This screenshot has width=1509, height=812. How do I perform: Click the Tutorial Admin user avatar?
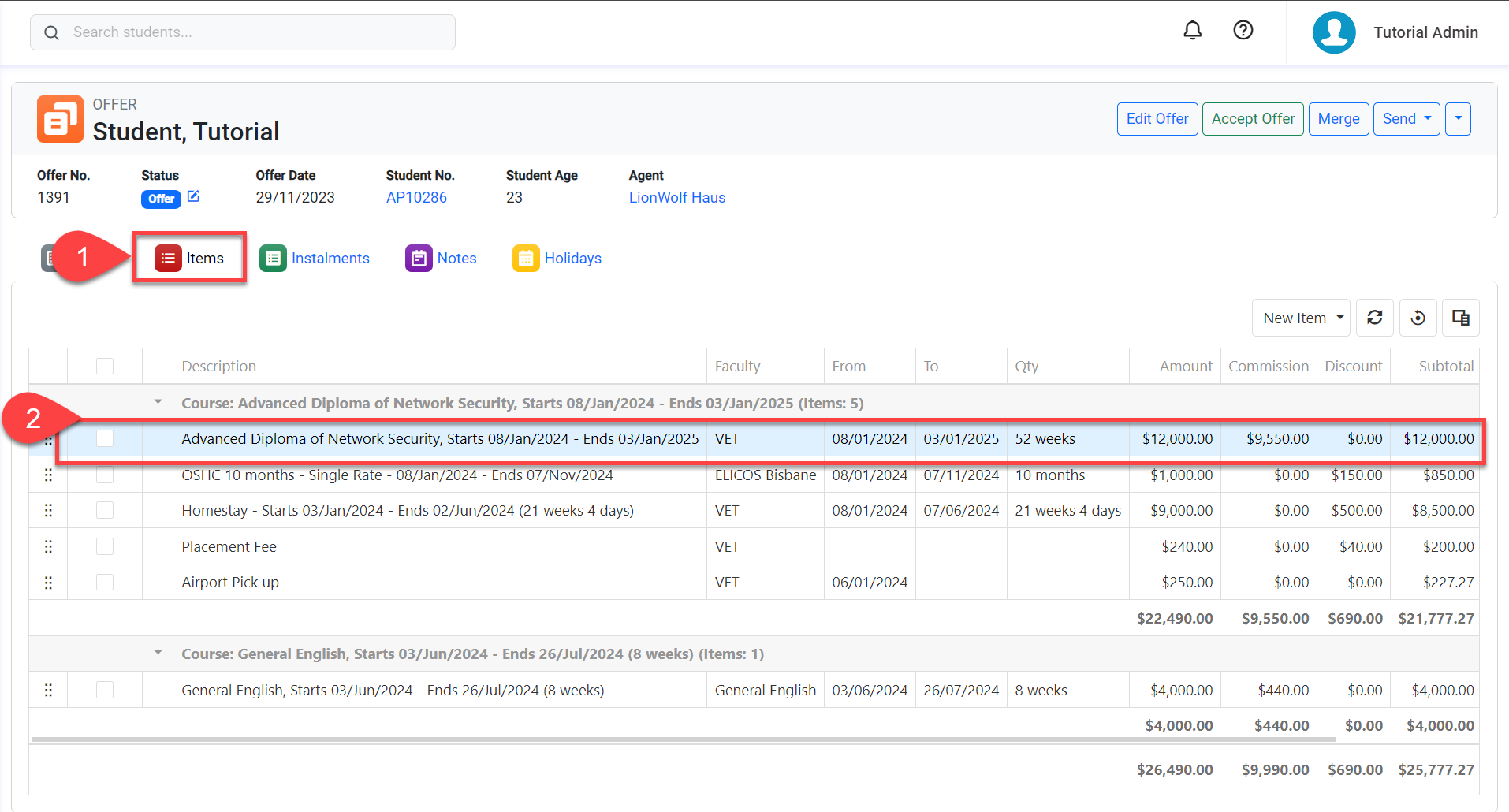click(1333, 32)
